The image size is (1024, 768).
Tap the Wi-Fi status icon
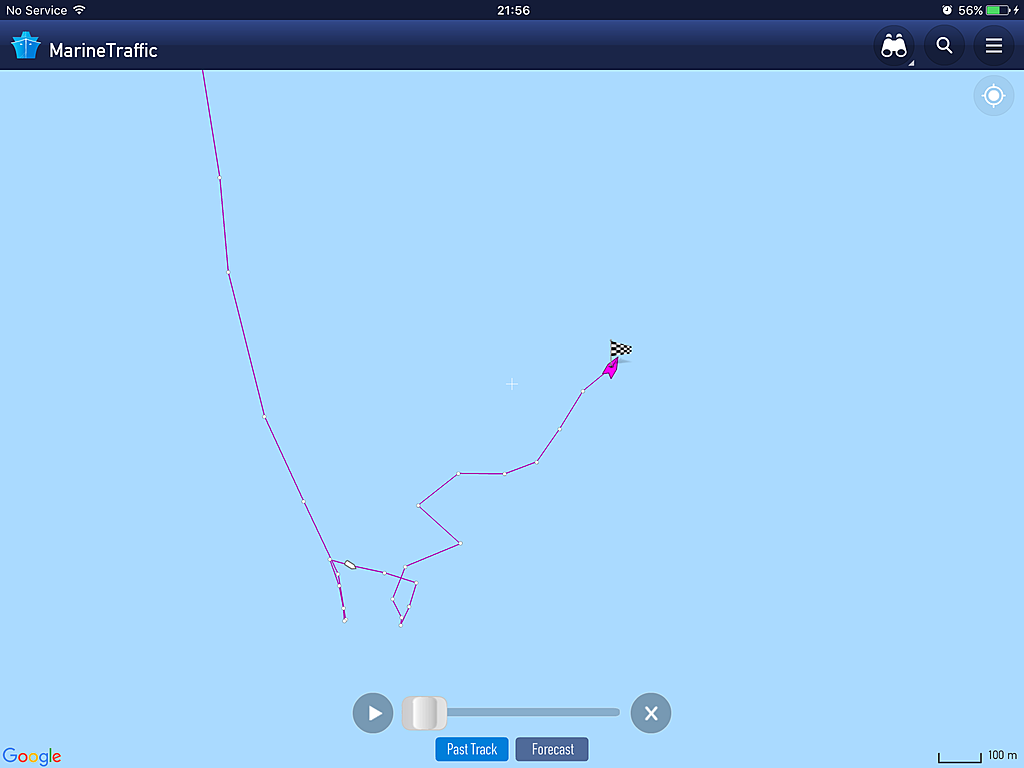click(79, 10)
